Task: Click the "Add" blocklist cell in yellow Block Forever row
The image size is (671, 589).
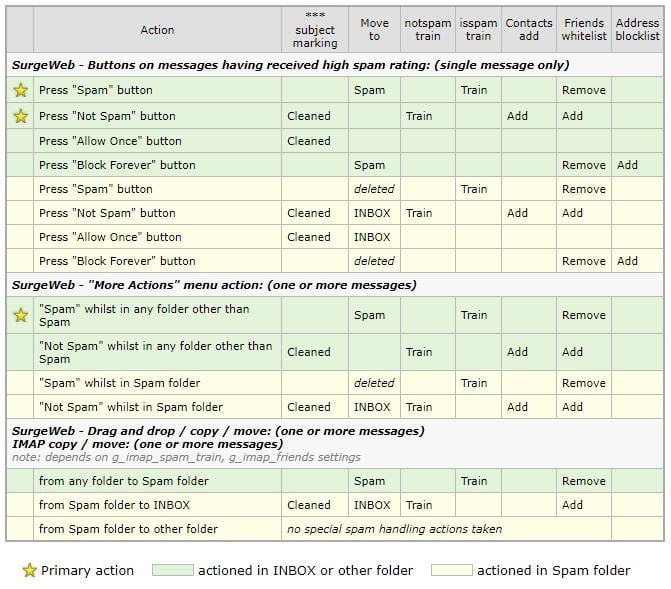Action: click(x=627, y=261)
